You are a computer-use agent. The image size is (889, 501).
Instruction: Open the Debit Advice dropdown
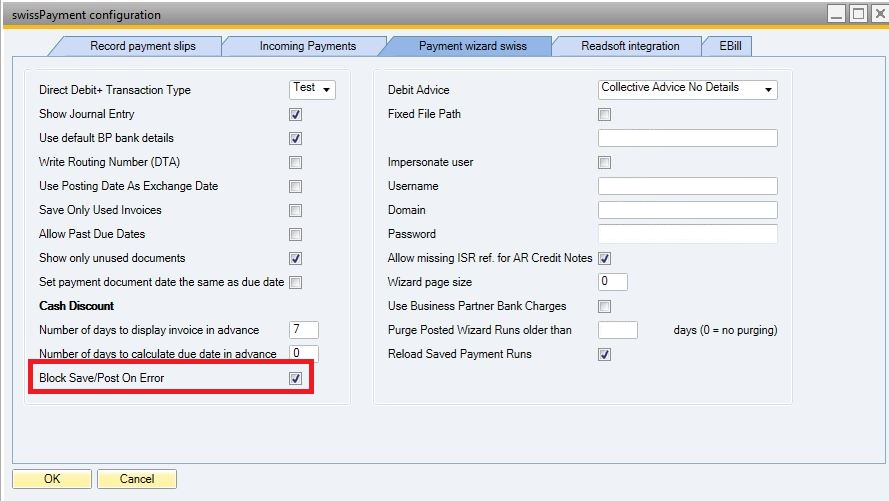tap(687, 89)
